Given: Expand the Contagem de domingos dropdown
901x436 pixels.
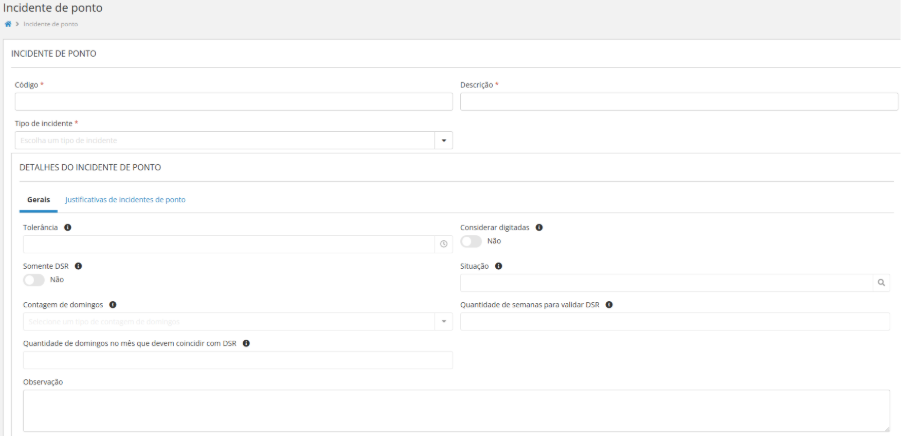Looking at the screenshot, I should click(444, 322).
